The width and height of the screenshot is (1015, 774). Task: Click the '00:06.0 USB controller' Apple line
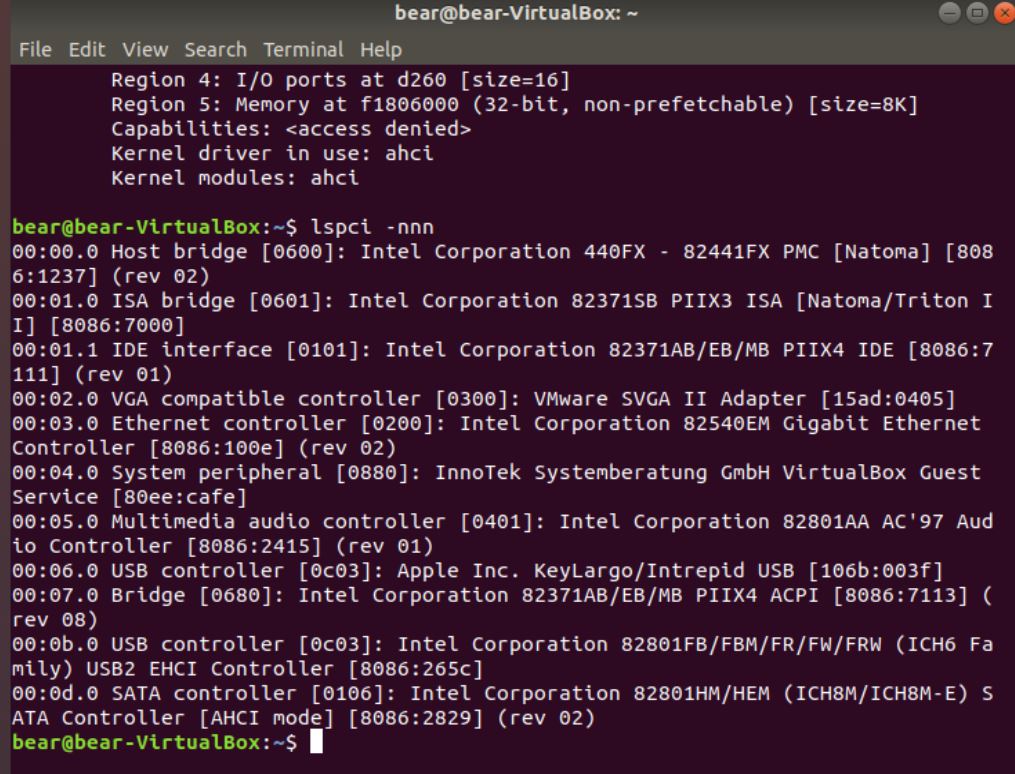(x=477, y=571)
